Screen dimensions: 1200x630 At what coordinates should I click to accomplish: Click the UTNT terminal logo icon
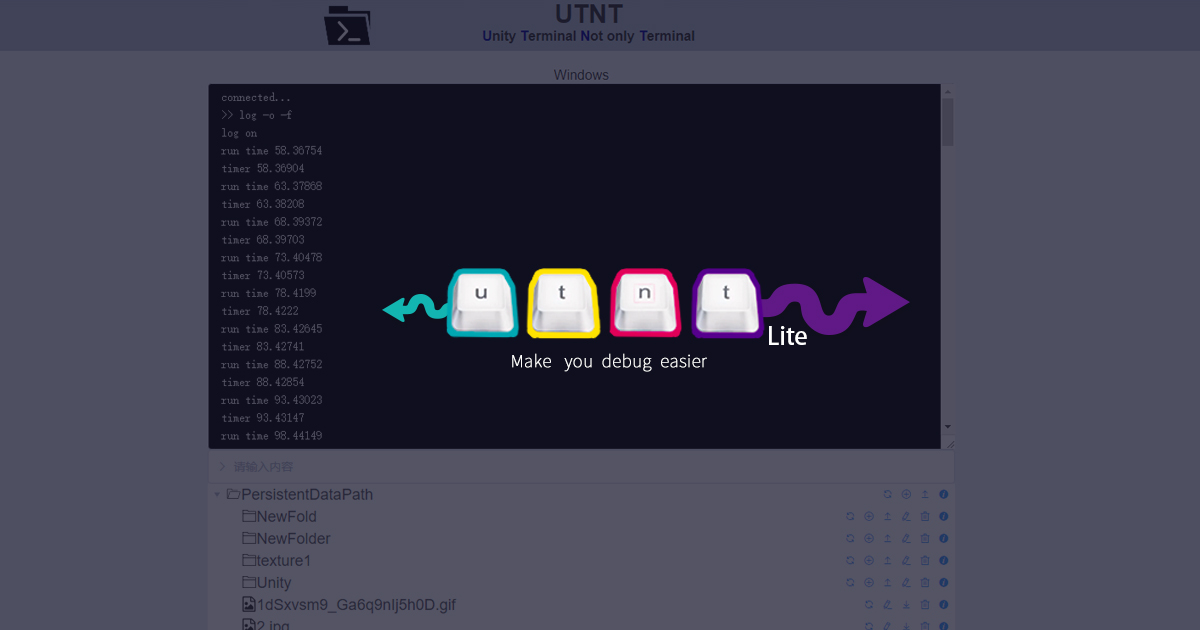click(347, 25)
